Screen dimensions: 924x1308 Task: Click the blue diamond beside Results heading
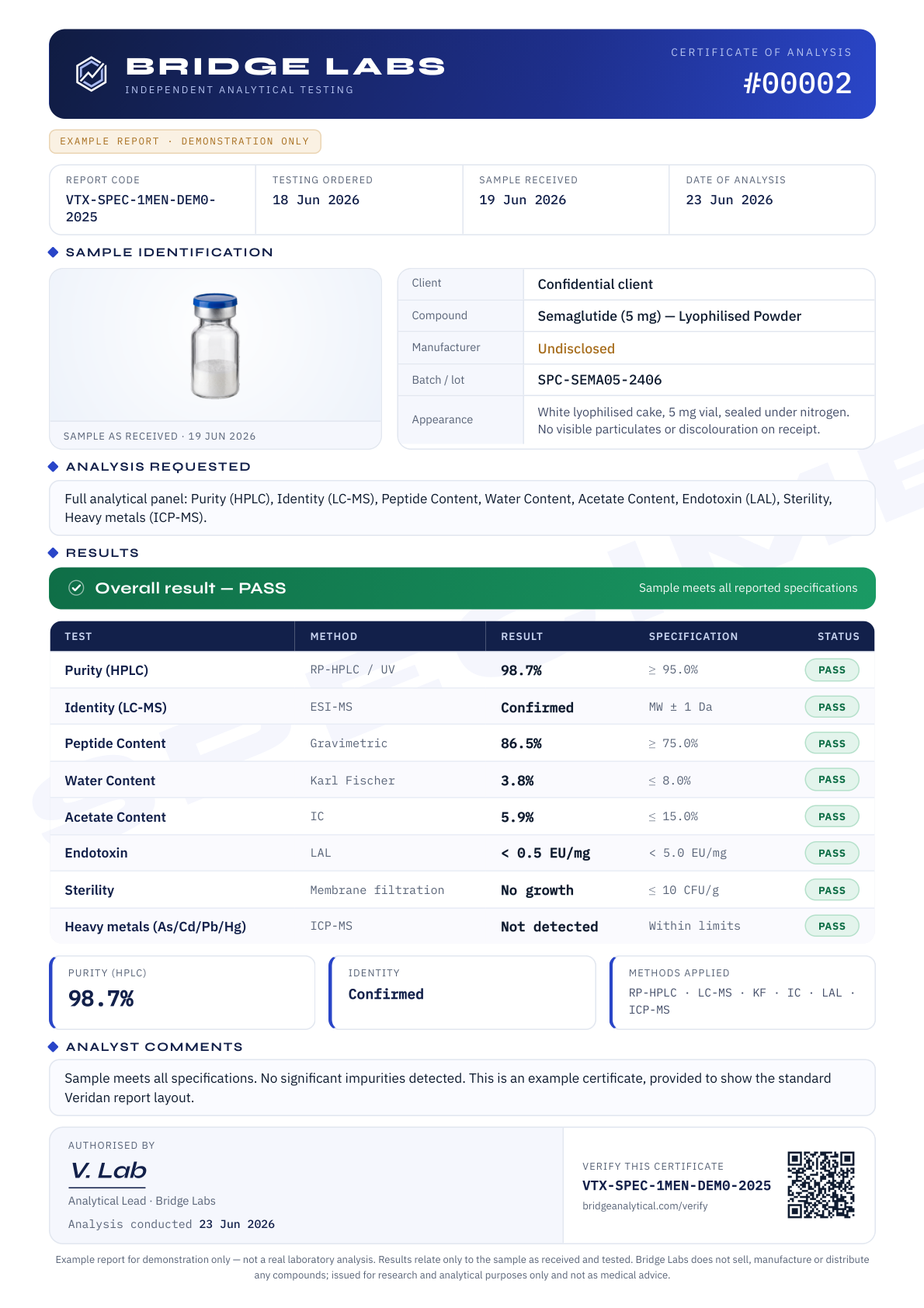(x=54, y=553)
